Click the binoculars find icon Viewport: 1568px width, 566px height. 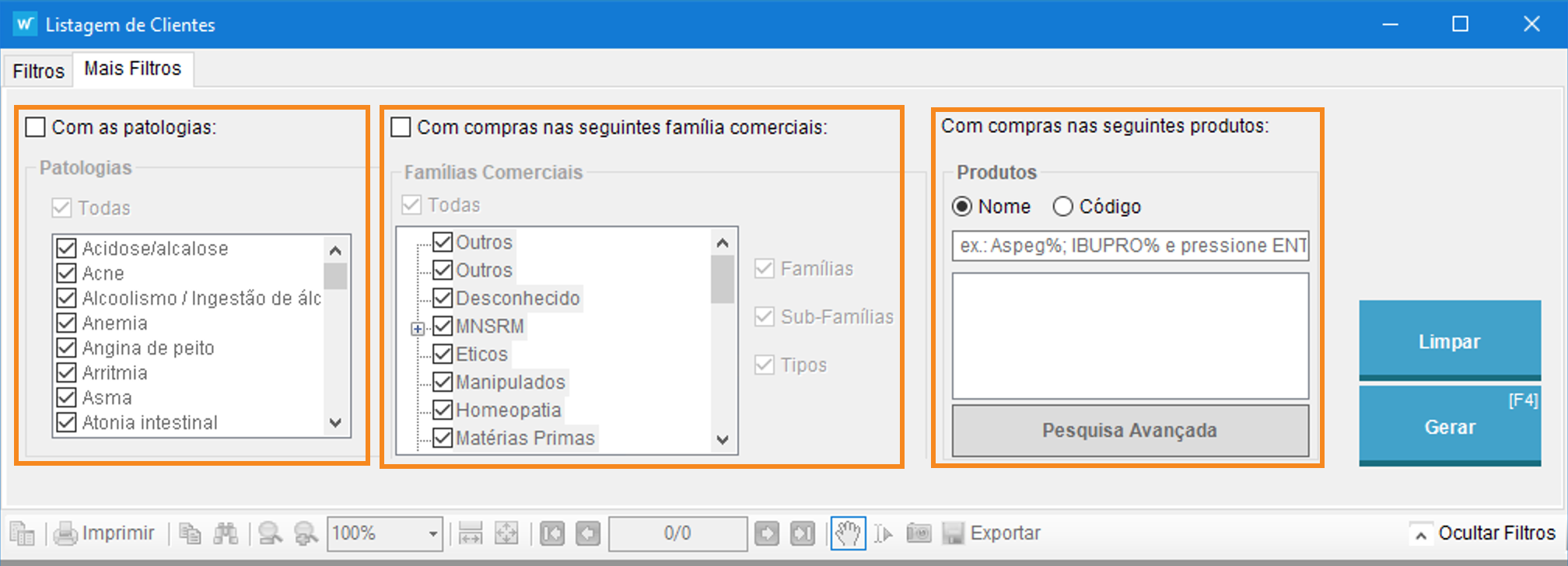(226, 533)
